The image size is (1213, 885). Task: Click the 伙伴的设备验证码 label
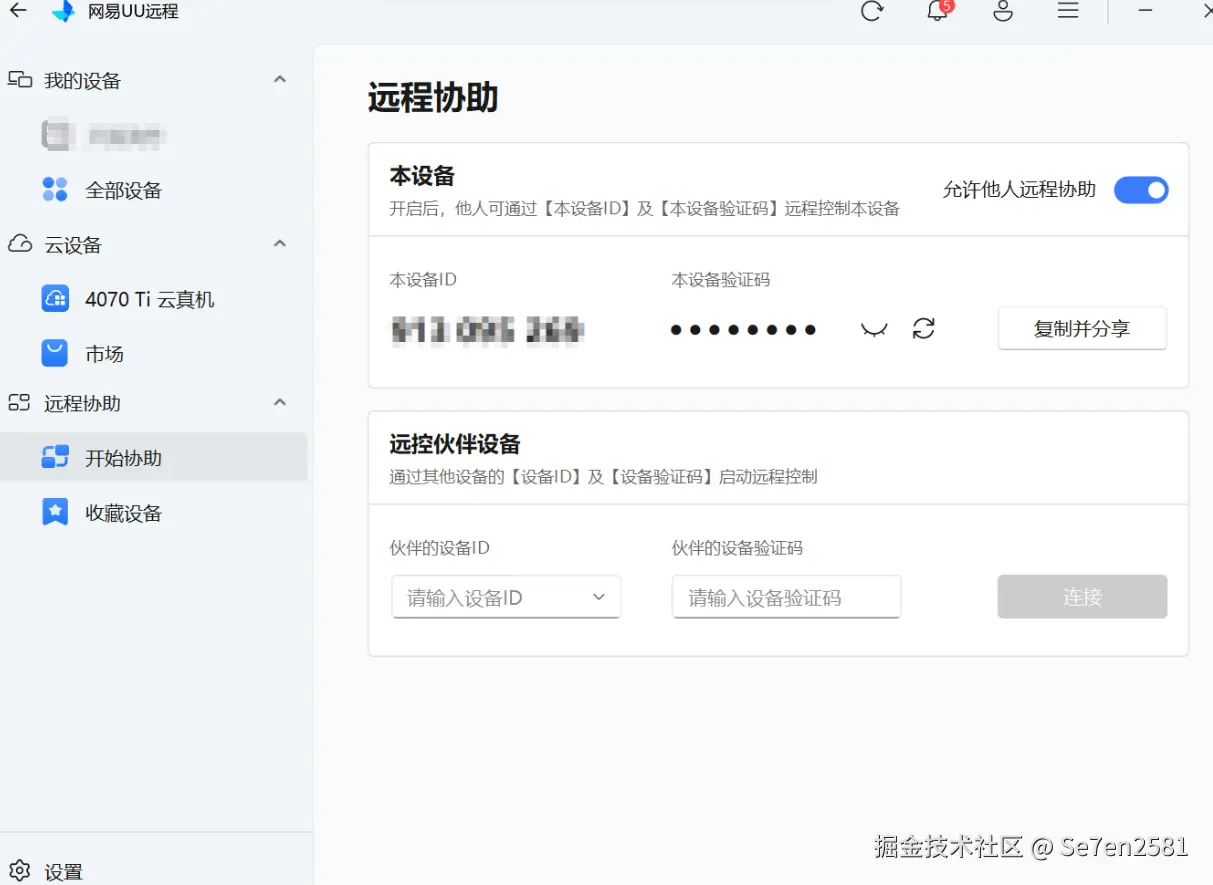coord(737,548)
